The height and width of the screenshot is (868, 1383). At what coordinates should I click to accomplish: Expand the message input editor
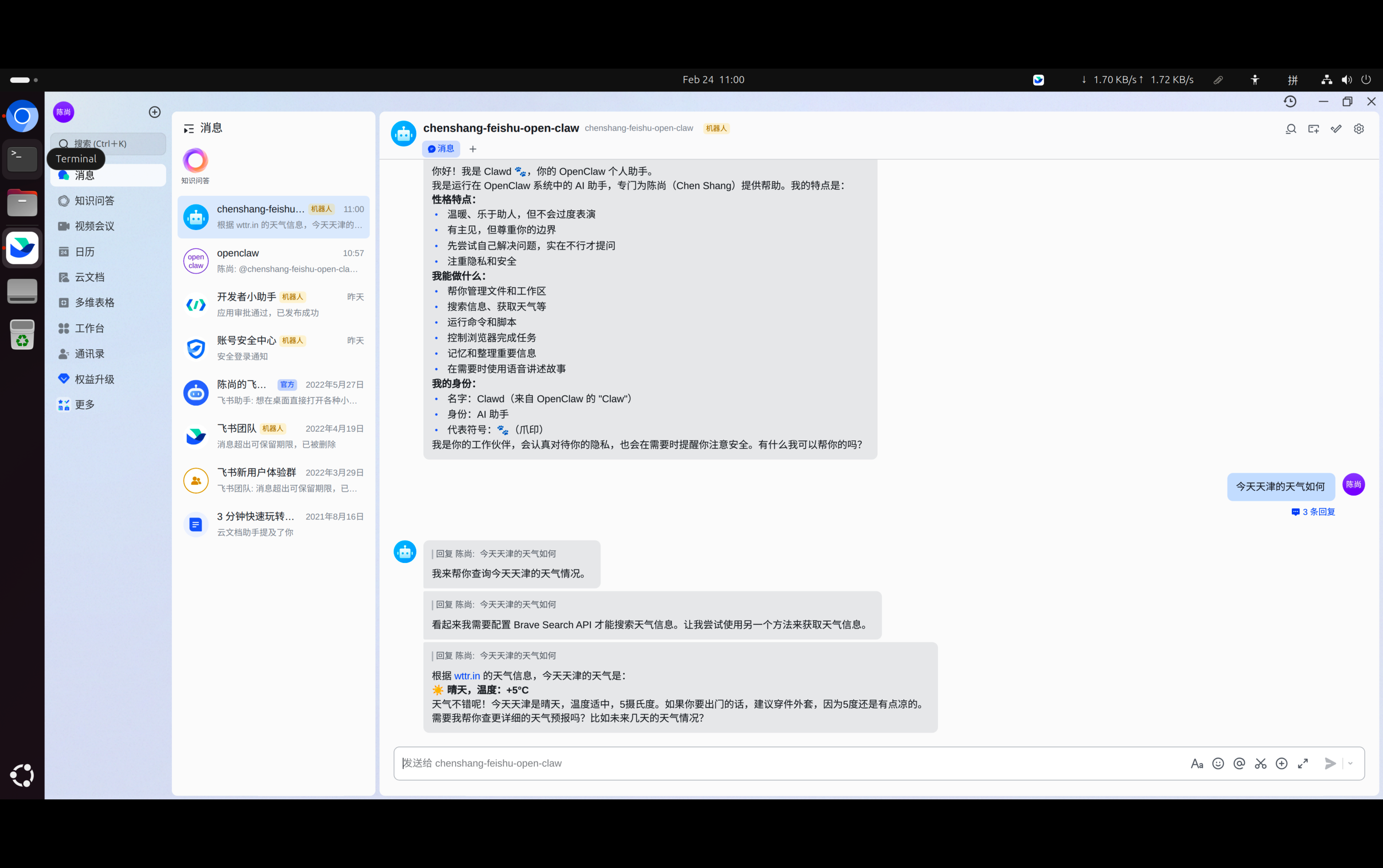pos(1303,763)
